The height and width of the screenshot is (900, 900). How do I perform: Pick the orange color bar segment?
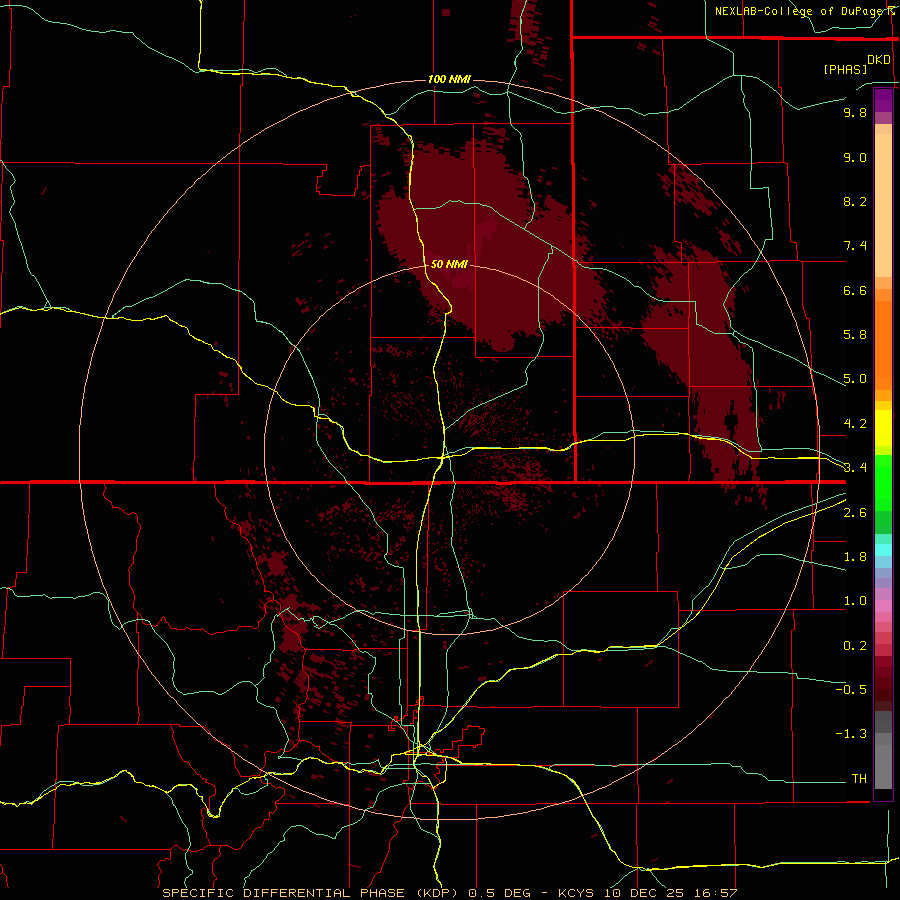pos(883,344)
